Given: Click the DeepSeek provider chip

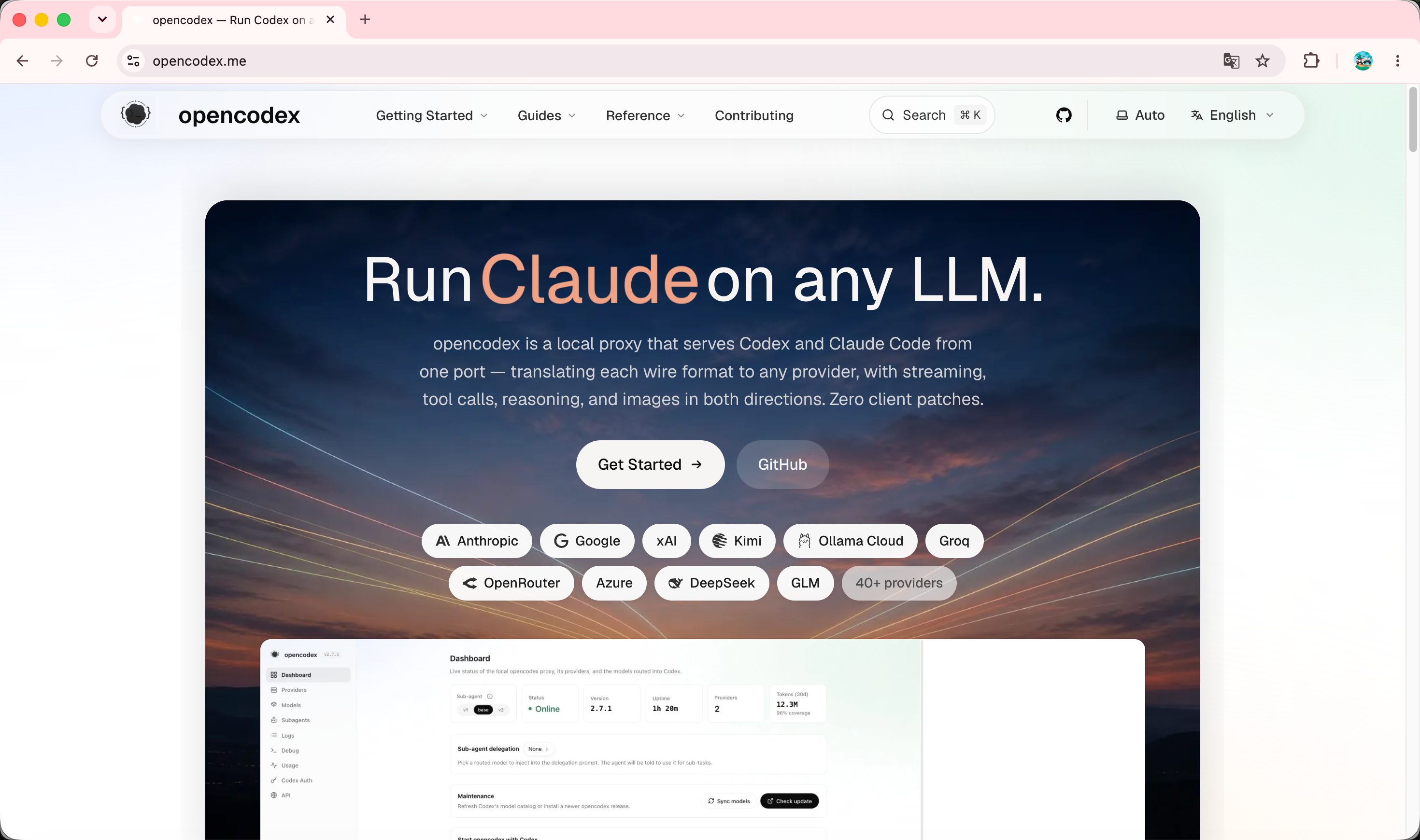Looking at the screenshot, I should click(x=712, y=583).
